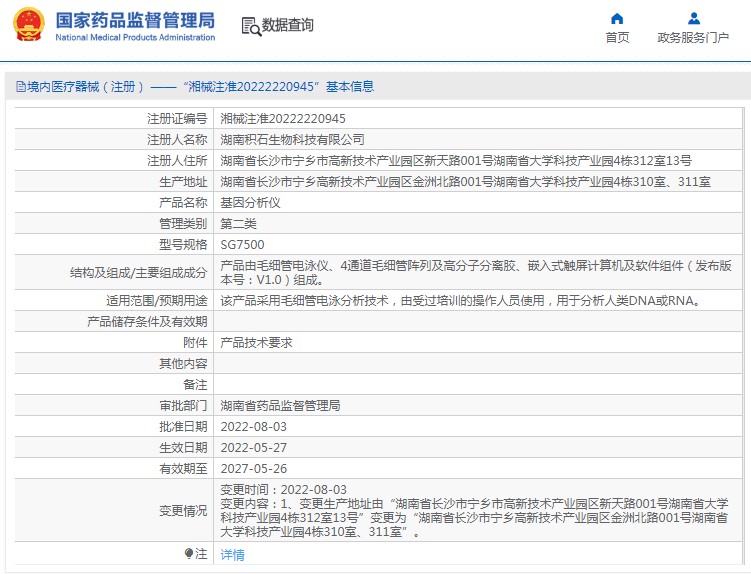
Task: Open the 详情 link in the note row
Action: (232, 554)
